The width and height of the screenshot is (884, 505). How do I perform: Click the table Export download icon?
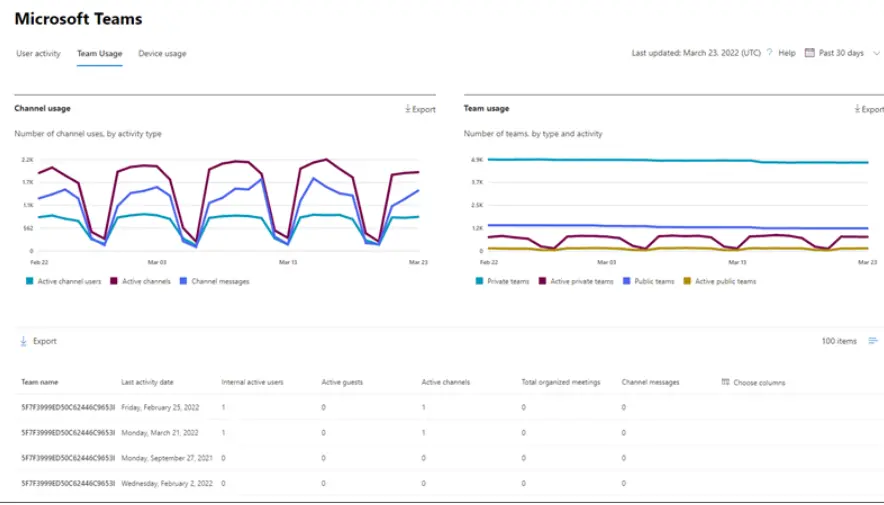pyautogui.click(x=23, y=341)
